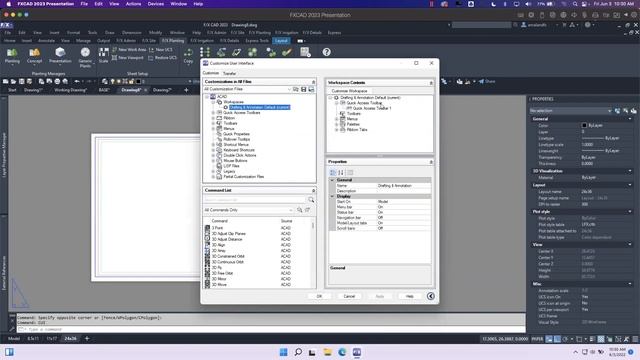Select the 24x36 layout tab
The image size is (640, 360).
click(70, 338)
